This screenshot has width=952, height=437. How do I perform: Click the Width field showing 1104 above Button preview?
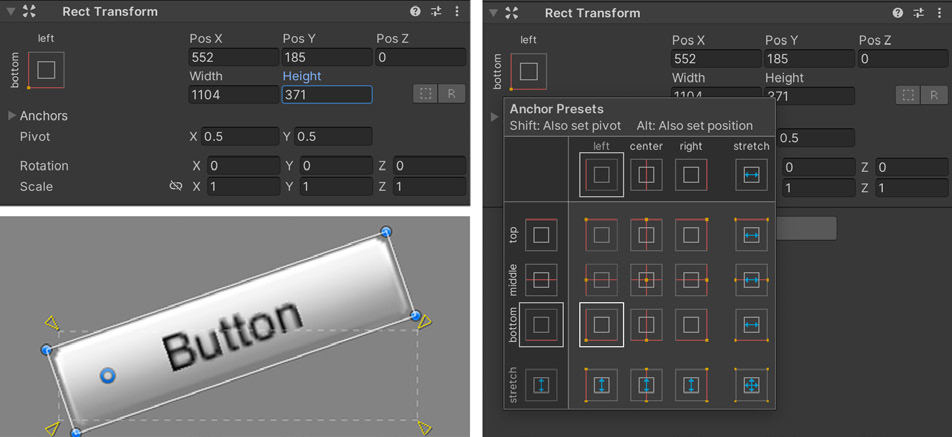pos(234,94)
